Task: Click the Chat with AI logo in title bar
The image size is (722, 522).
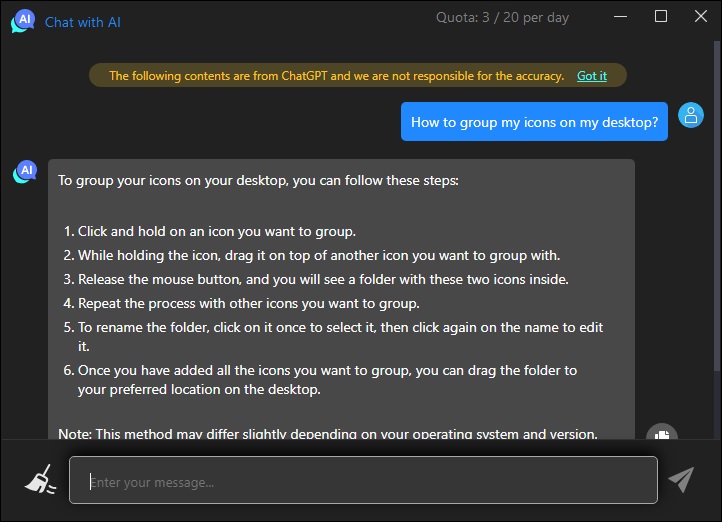Action: point(23,21)
